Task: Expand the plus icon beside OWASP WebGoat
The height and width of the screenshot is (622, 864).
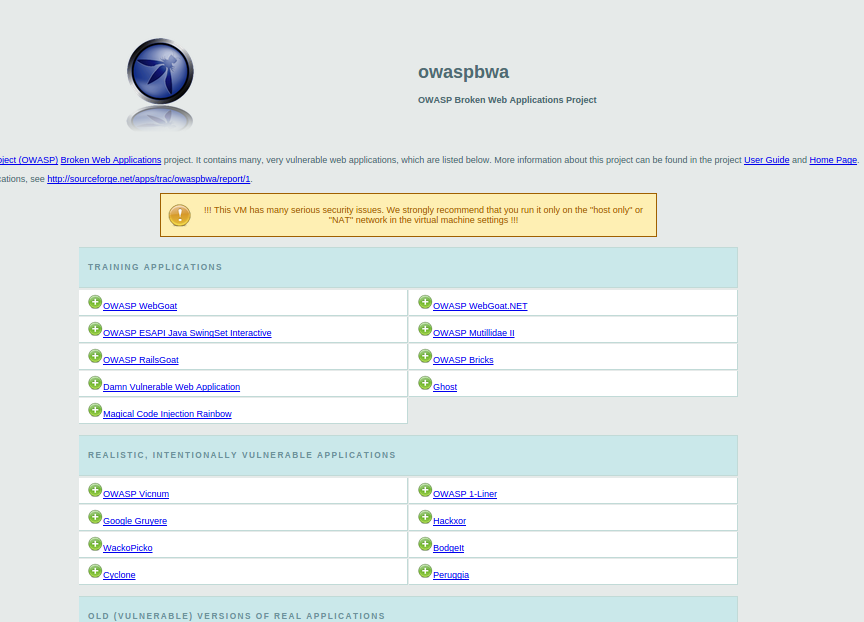Action: pos(95,302)
